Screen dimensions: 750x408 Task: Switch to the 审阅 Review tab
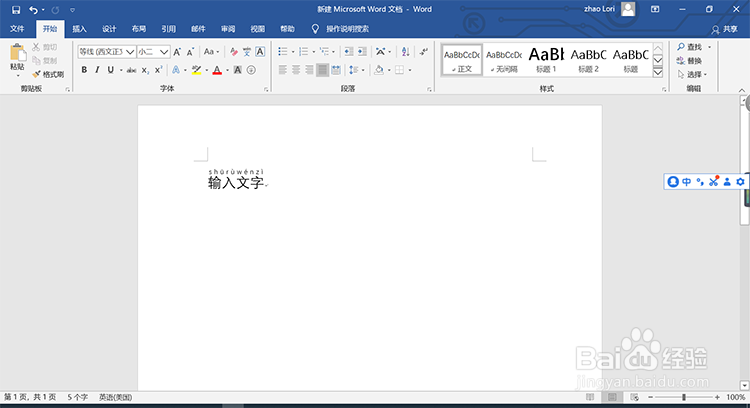coord(228,29)
